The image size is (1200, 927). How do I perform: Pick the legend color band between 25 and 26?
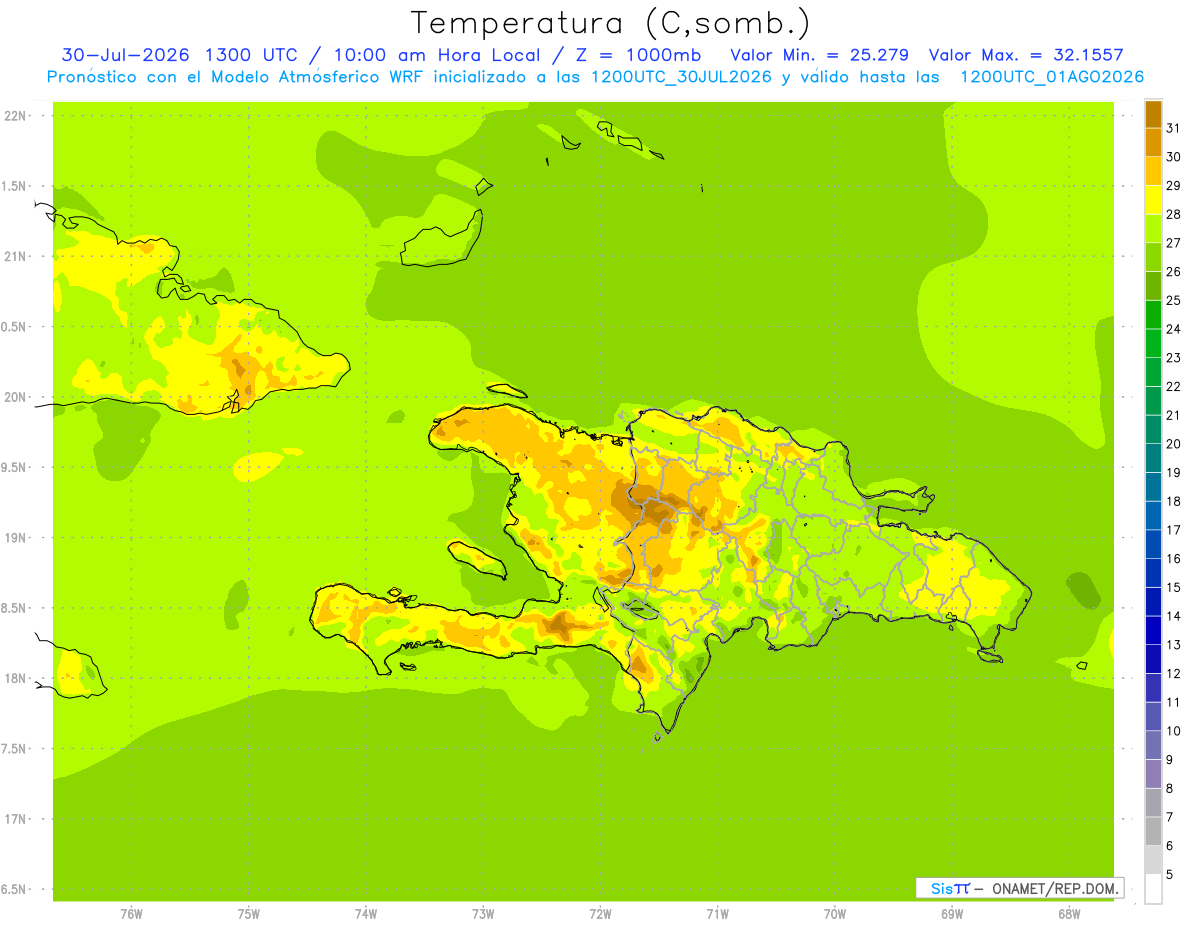[1153, 286]
